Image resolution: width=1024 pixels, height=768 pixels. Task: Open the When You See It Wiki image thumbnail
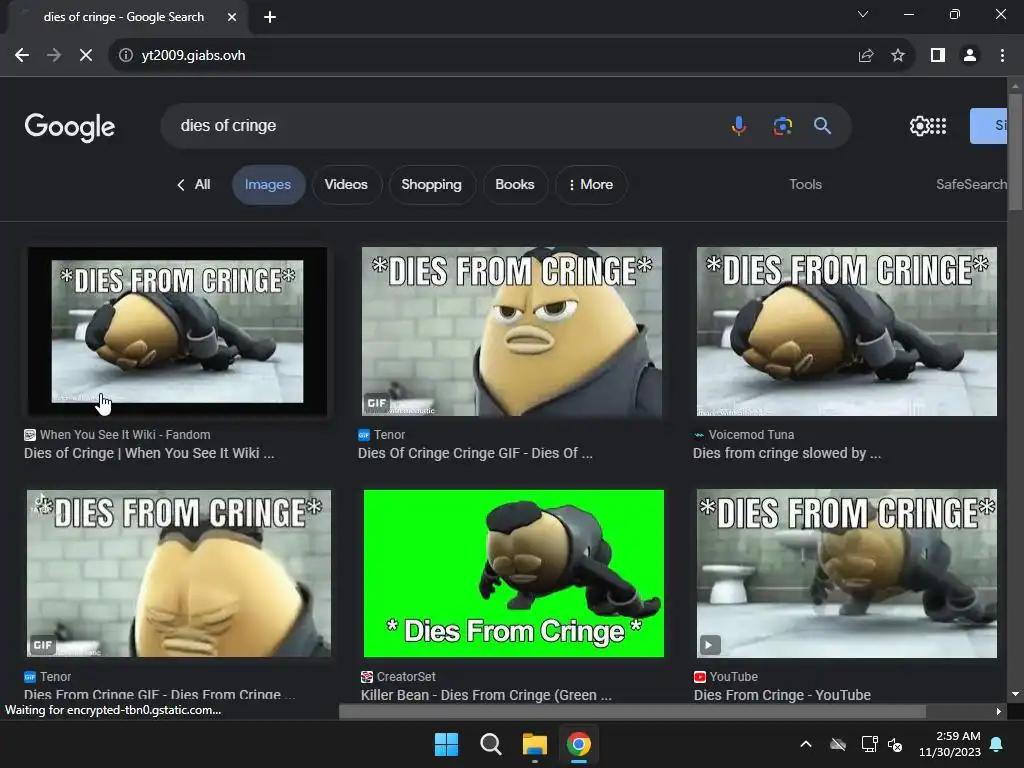[x=177, y=331]
